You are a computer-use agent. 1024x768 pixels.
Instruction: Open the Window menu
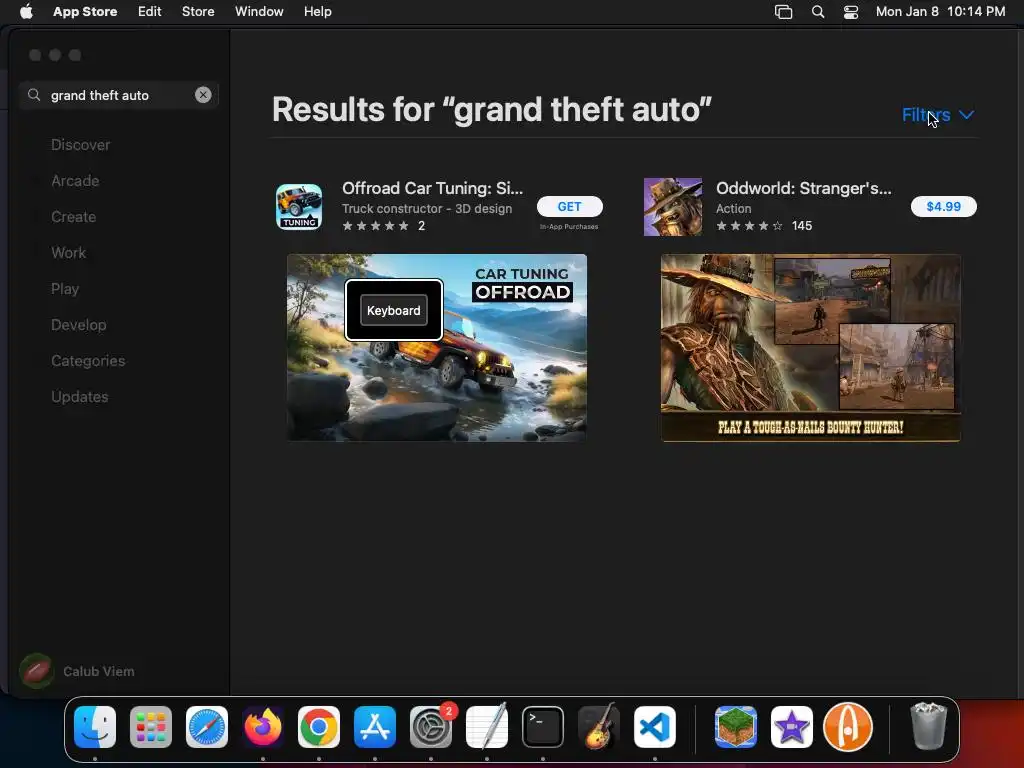pyautogui.click(x=259, y=11)
